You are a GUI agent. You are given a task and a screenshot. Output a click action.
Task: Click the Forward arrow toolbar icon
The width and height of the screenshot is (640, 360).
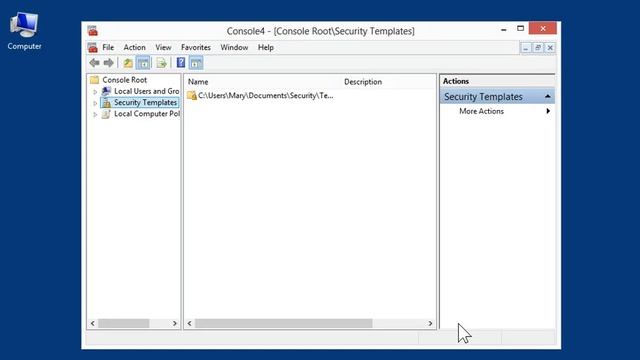pos(109,63)
